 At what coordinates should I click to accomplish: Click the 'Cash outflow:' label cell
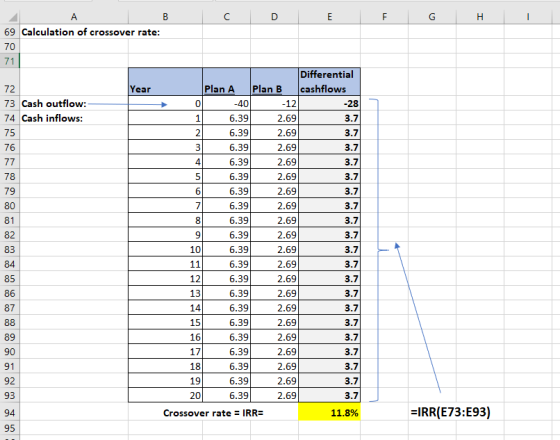[x=74, y=104]
